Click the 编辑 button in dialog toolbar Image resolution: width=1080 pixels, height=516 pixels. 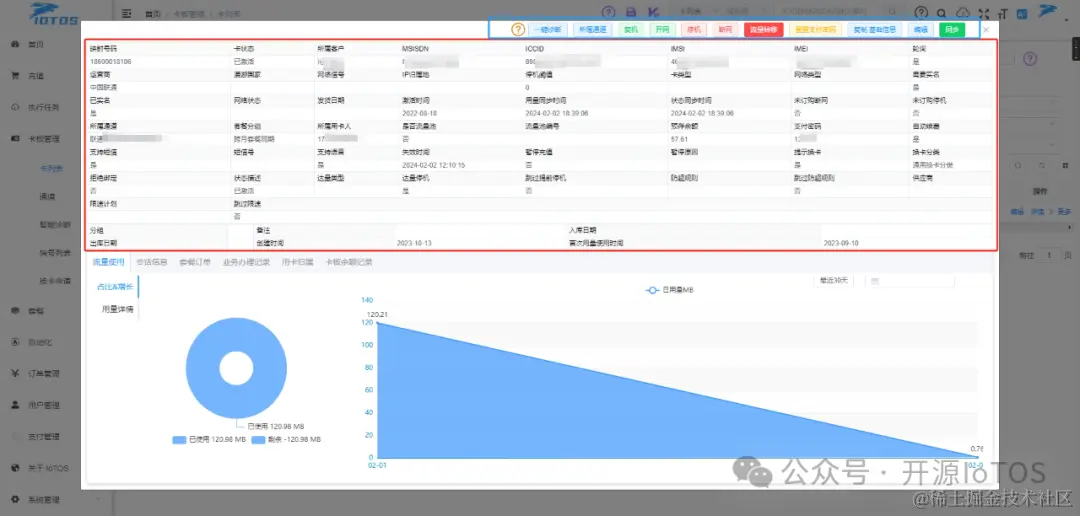click(x=920, y=30)
